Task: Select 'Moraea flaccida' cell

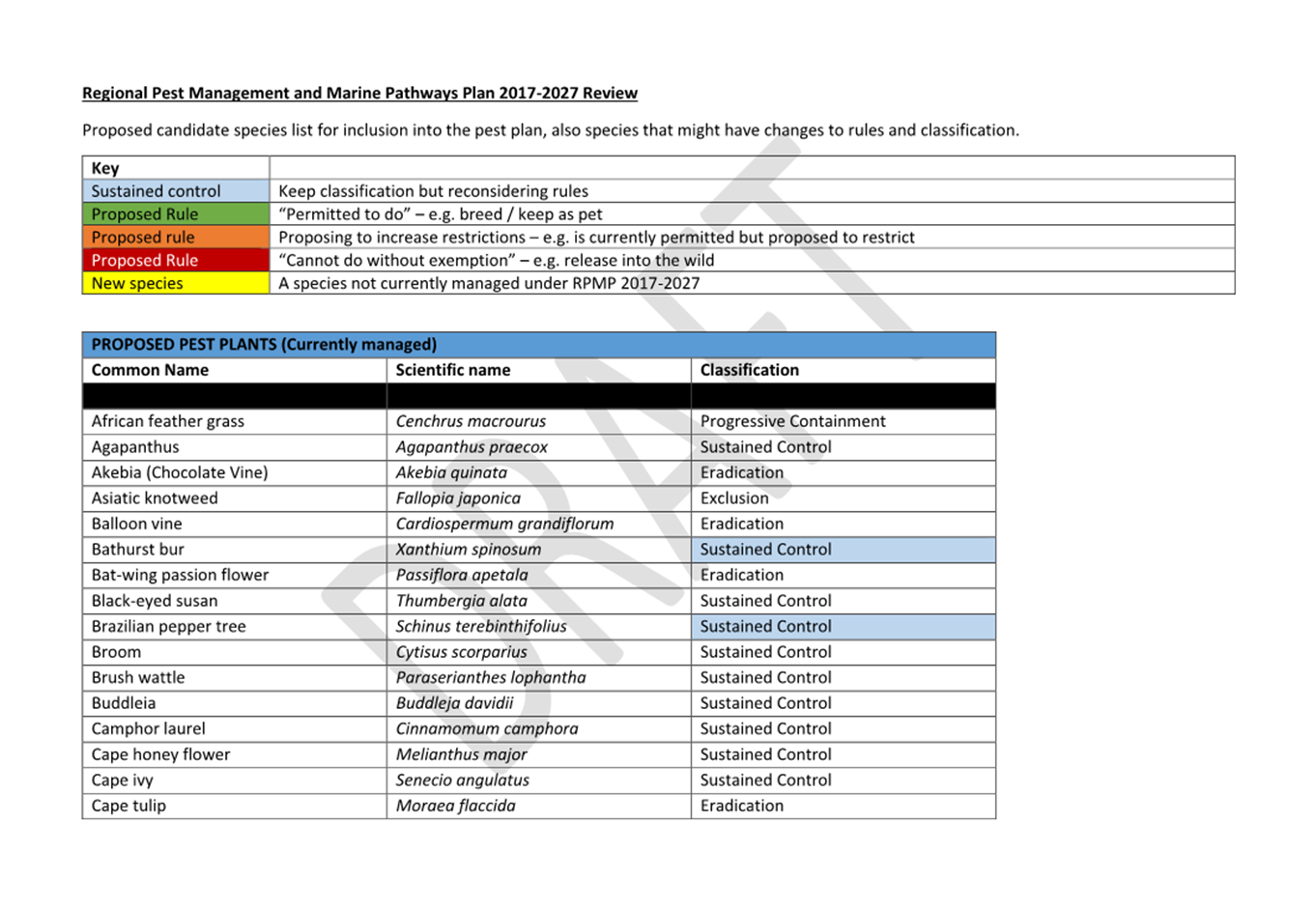Action: pos(539,806)
